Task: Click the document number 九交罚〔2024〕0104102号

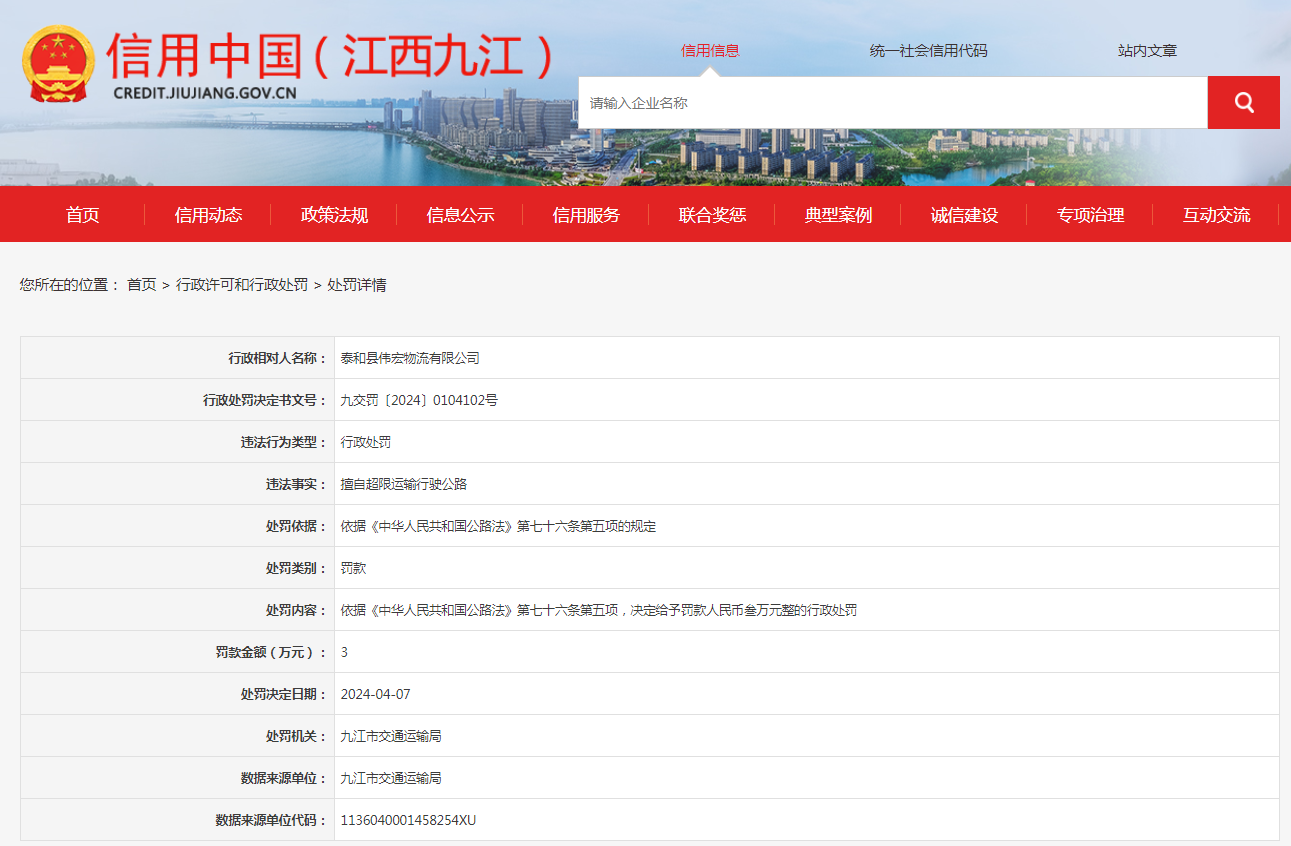Action: [x=419, y=400]
